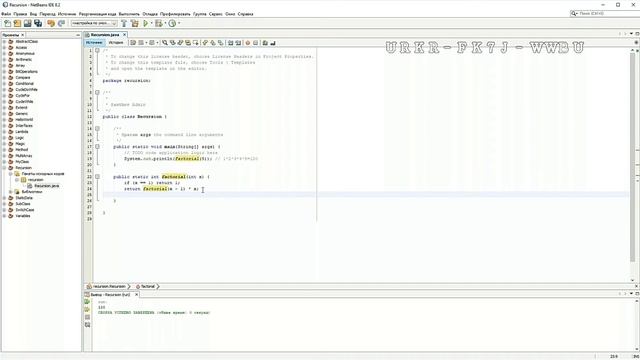Open the Источник menu

point(67,14)
